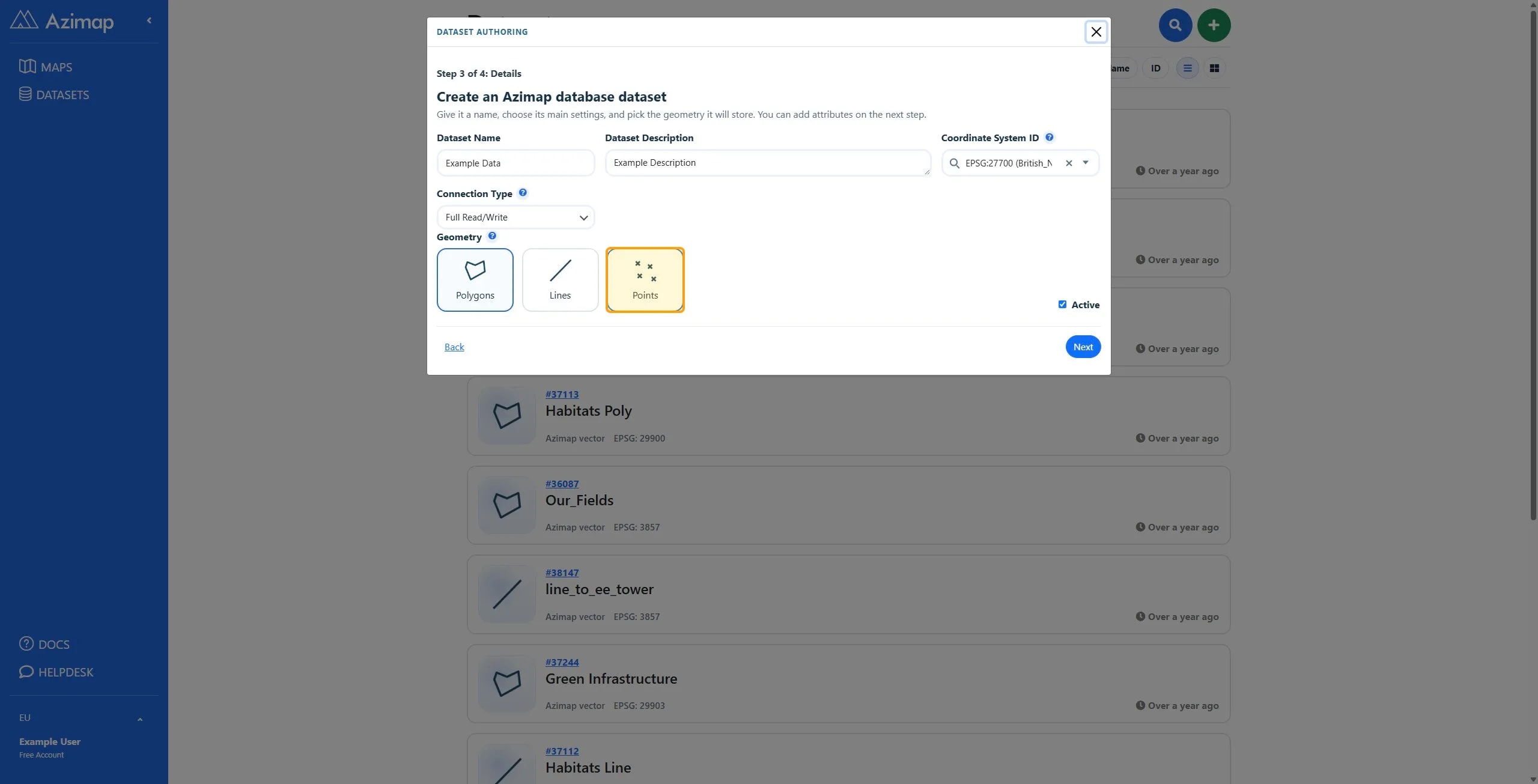Close the Dataset Authoring dialog

[x=1096, y=32]
